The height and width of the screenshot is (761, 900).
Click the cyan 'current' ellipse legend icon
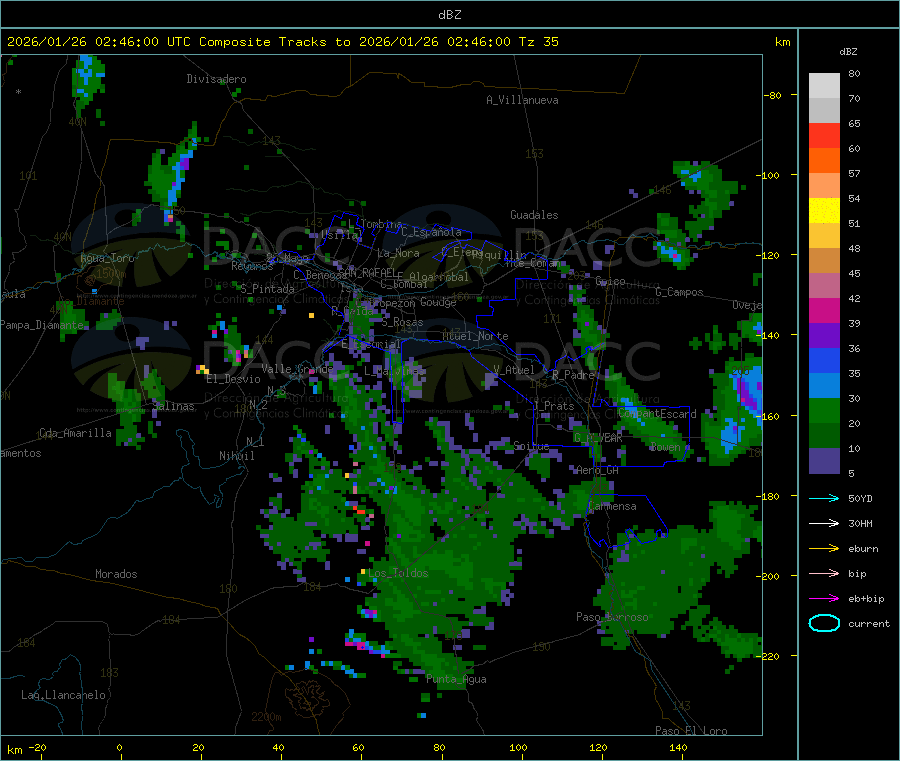824,623
